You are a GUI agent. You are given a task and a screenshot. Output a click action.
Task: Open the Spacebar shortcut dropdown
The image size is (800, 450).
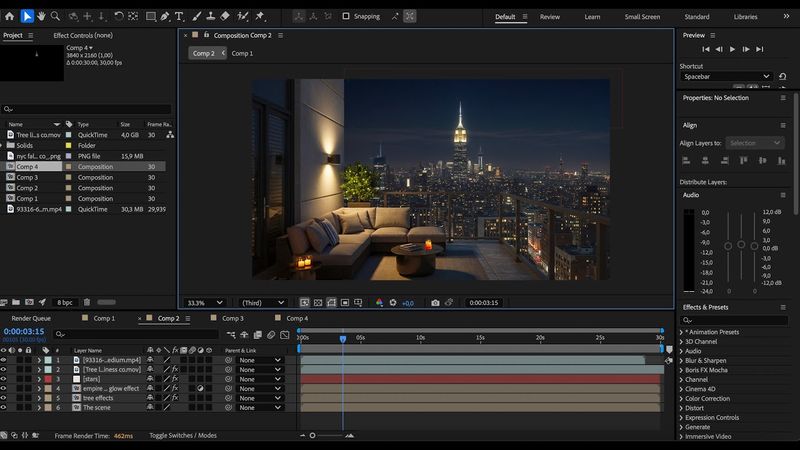(x=726, y=77)
